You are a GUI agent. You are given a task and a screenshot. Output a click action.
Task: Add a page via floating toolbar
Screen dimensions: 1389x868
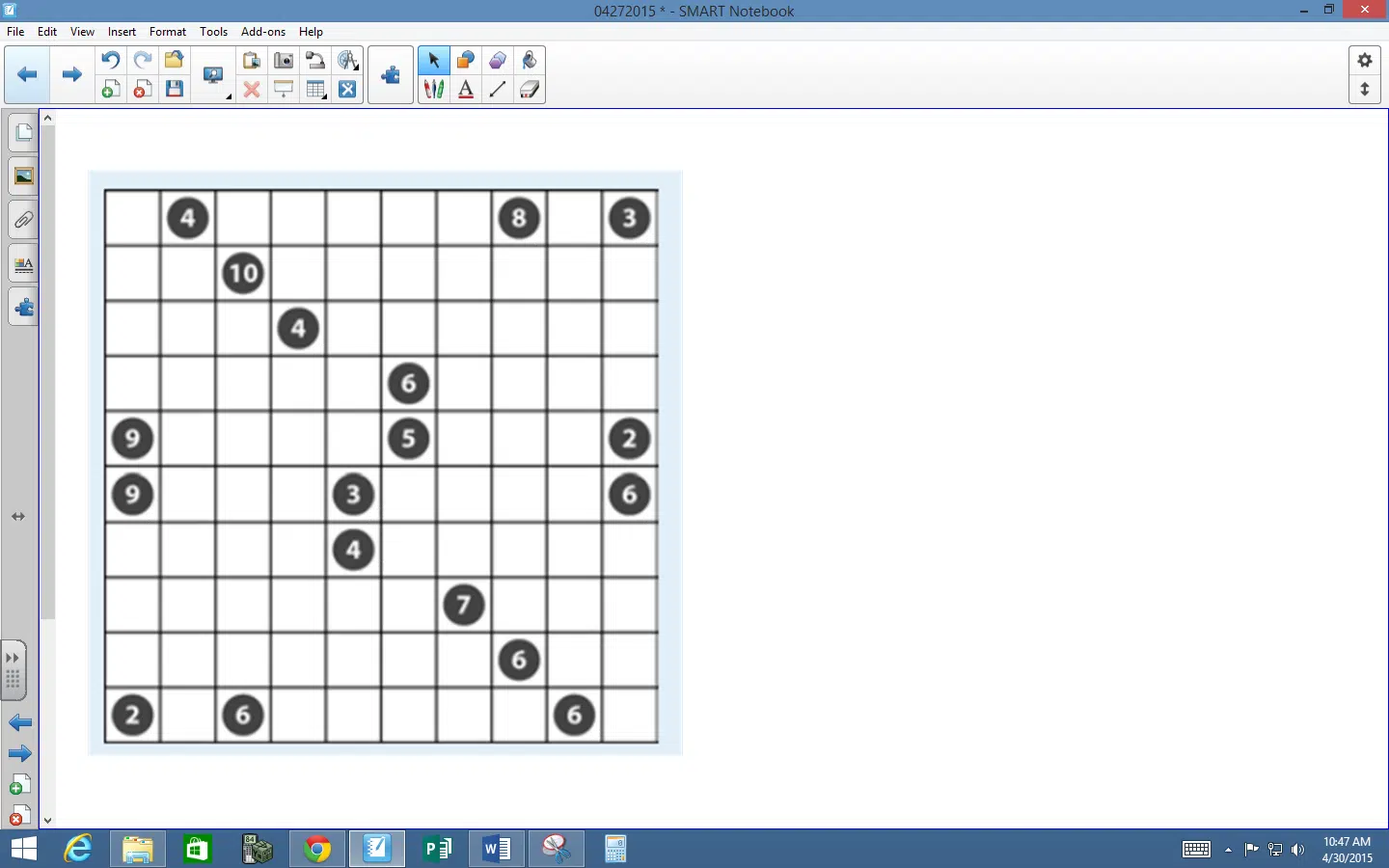tap(19, 785)
